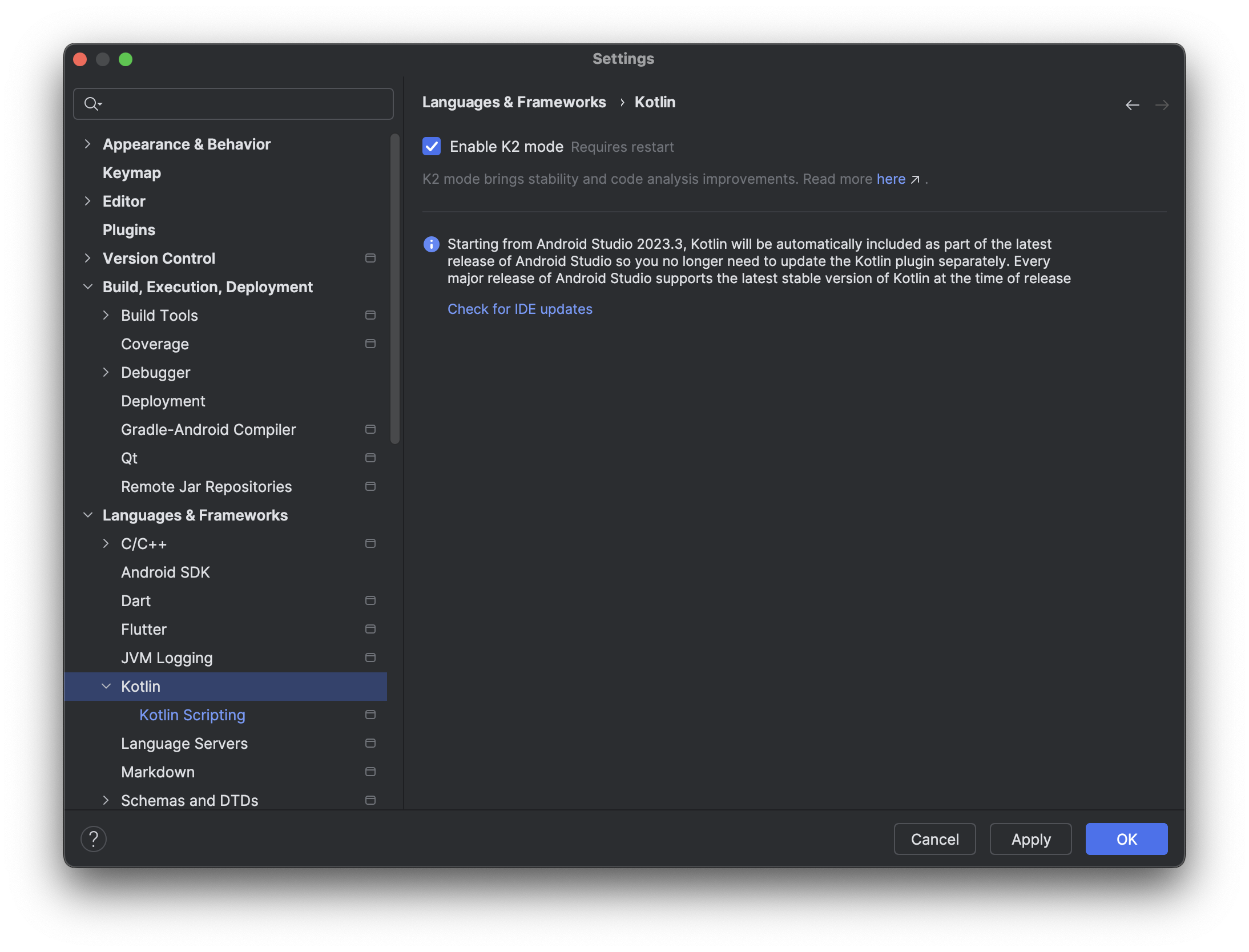Open the Plugins settings page

pos(129,229)
